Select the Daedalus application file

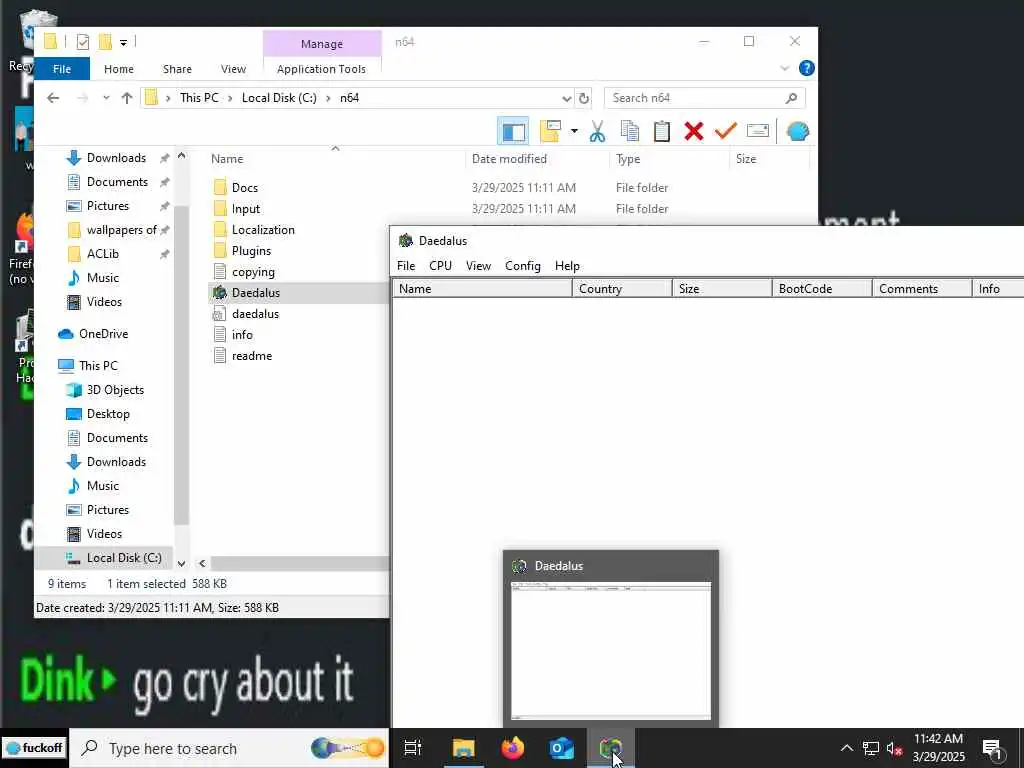[255, 293]
